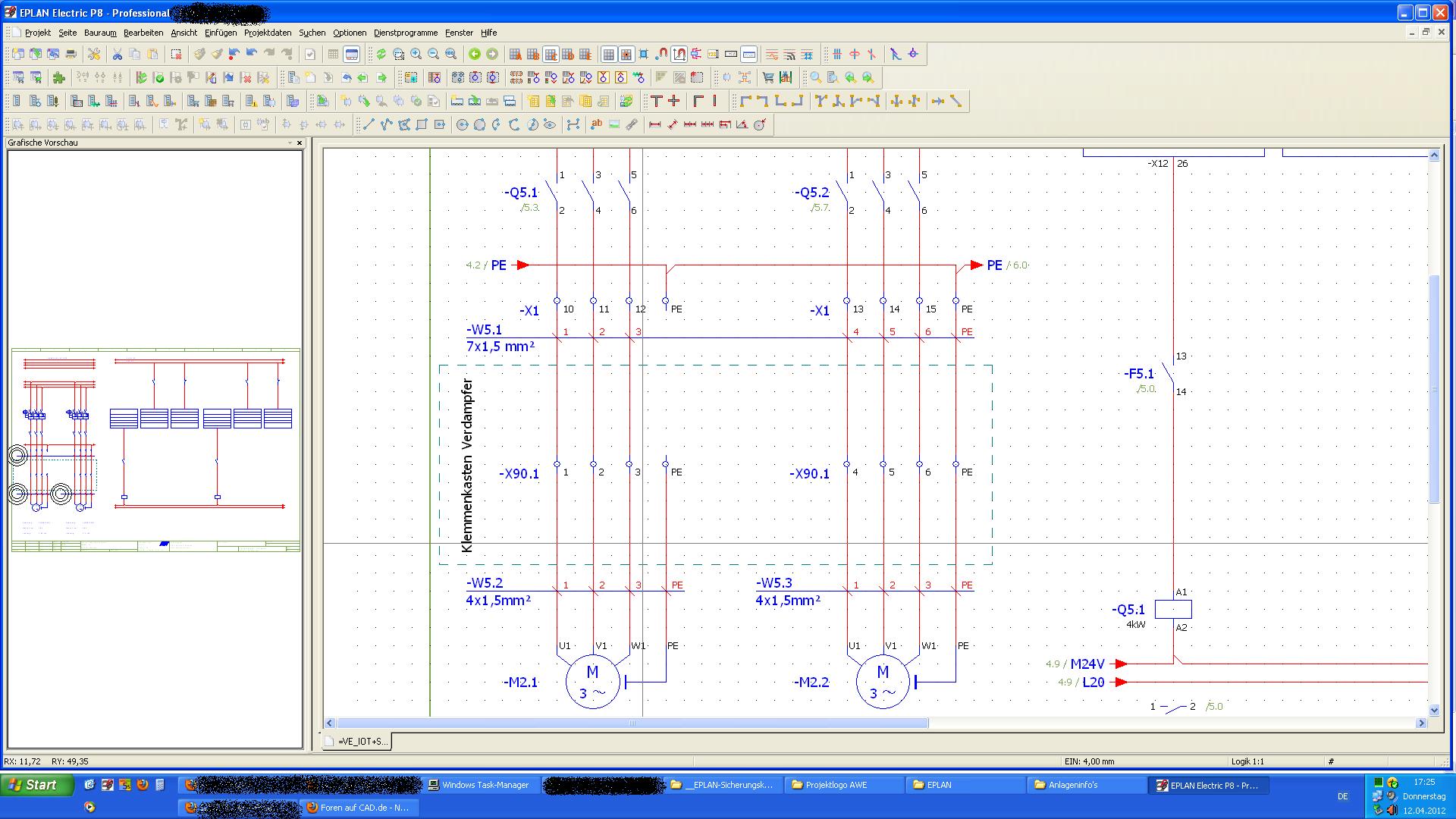Click the blue Undo arrow
This screenshot has width=1456, height=819.
(x=252, y=54)
